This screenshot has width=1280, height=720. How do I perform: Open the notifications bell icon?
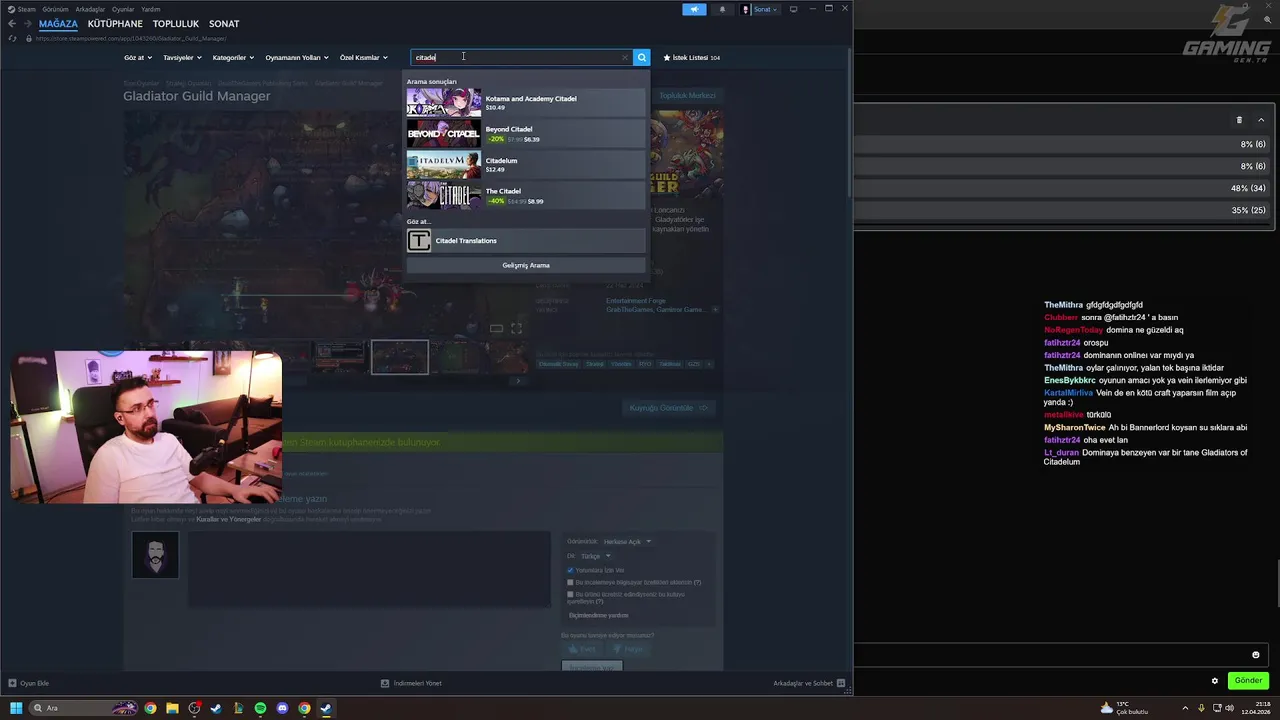point(722,9)
